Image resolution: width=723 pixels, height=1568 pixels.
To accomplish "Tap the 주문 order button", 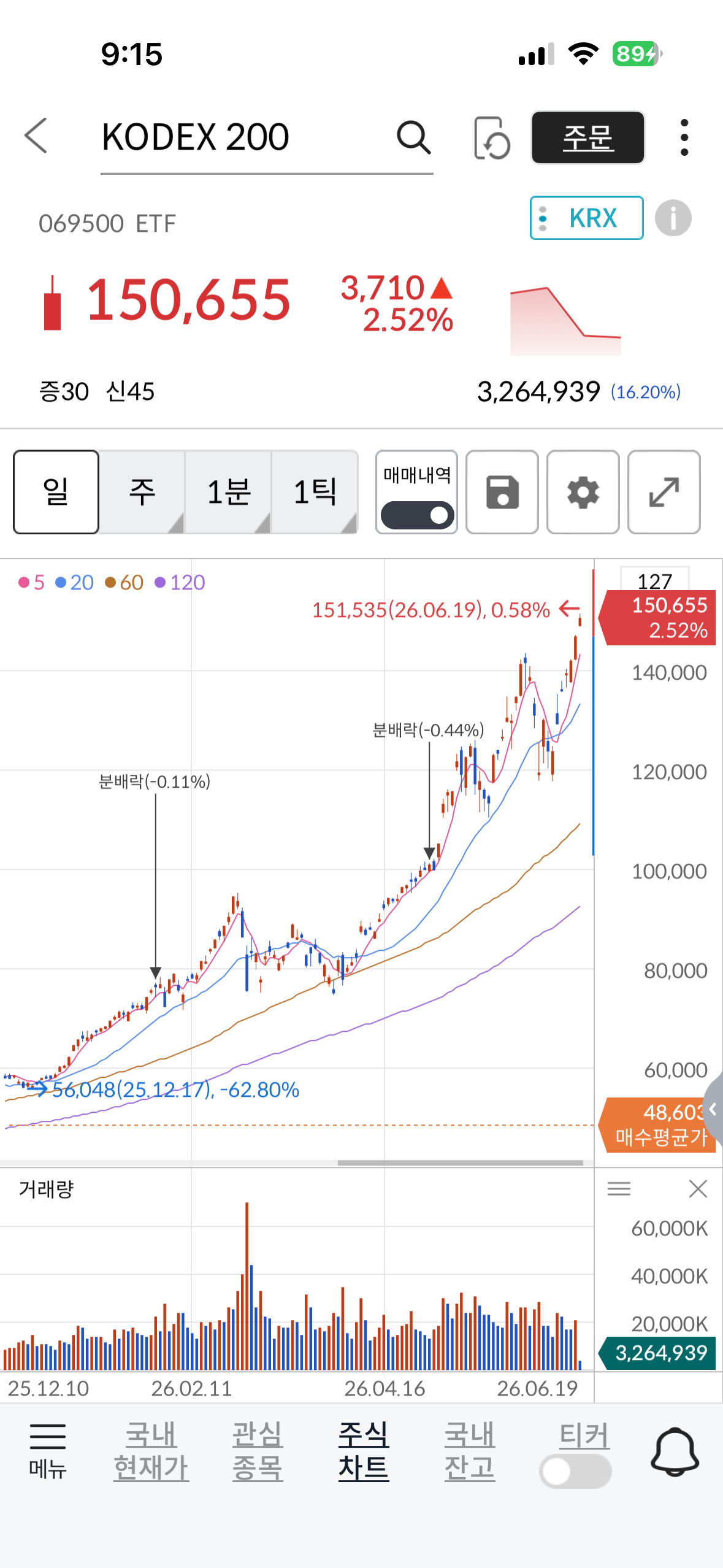I will pos(587,137).
